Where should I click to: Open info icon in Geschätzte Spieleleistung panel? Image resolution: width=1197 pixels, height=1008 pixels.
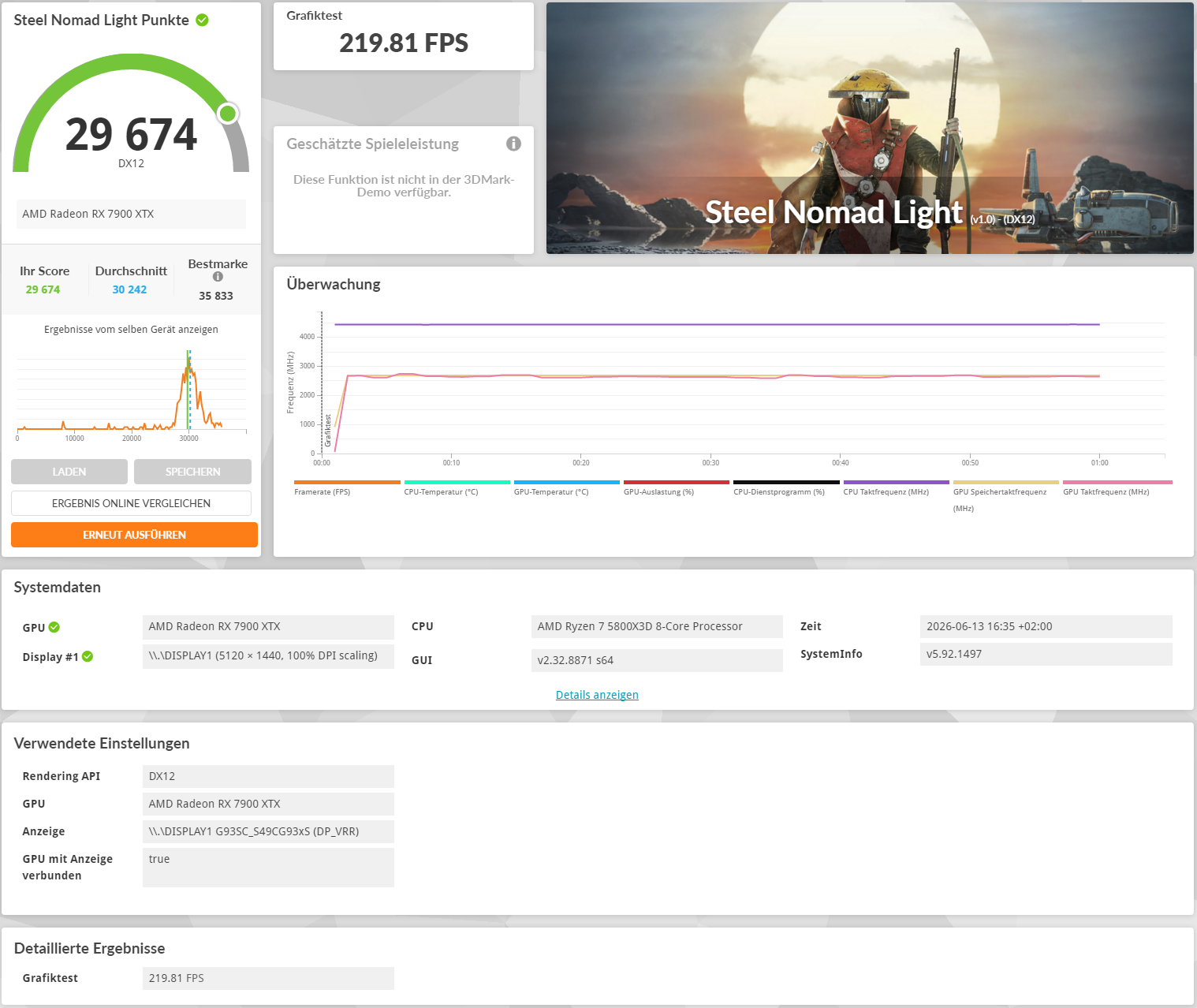pyautogui.click(x=513, y=144)
